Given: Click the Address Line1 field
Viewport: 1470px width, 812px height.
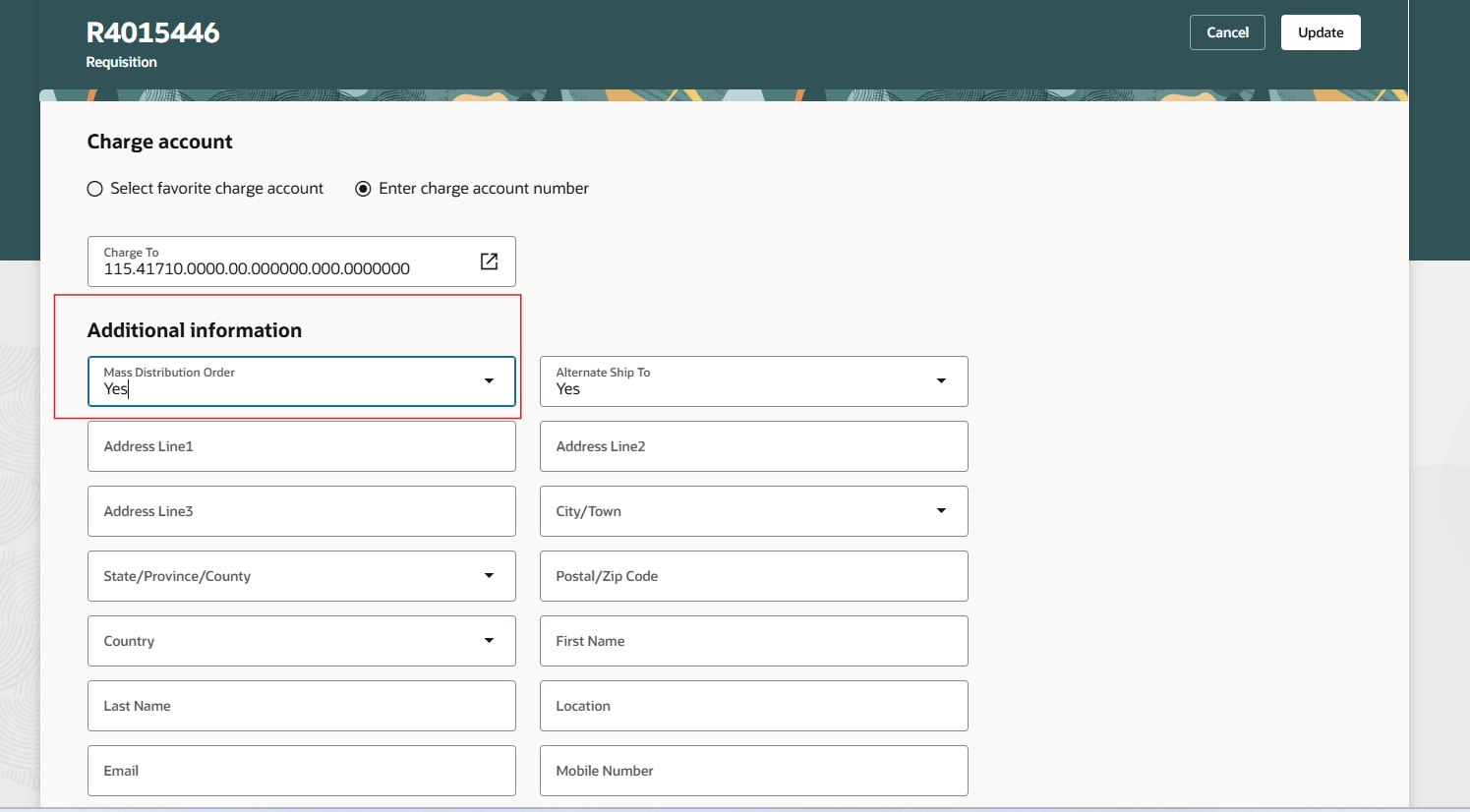Looking at the screenshot, I should point(301,445).
